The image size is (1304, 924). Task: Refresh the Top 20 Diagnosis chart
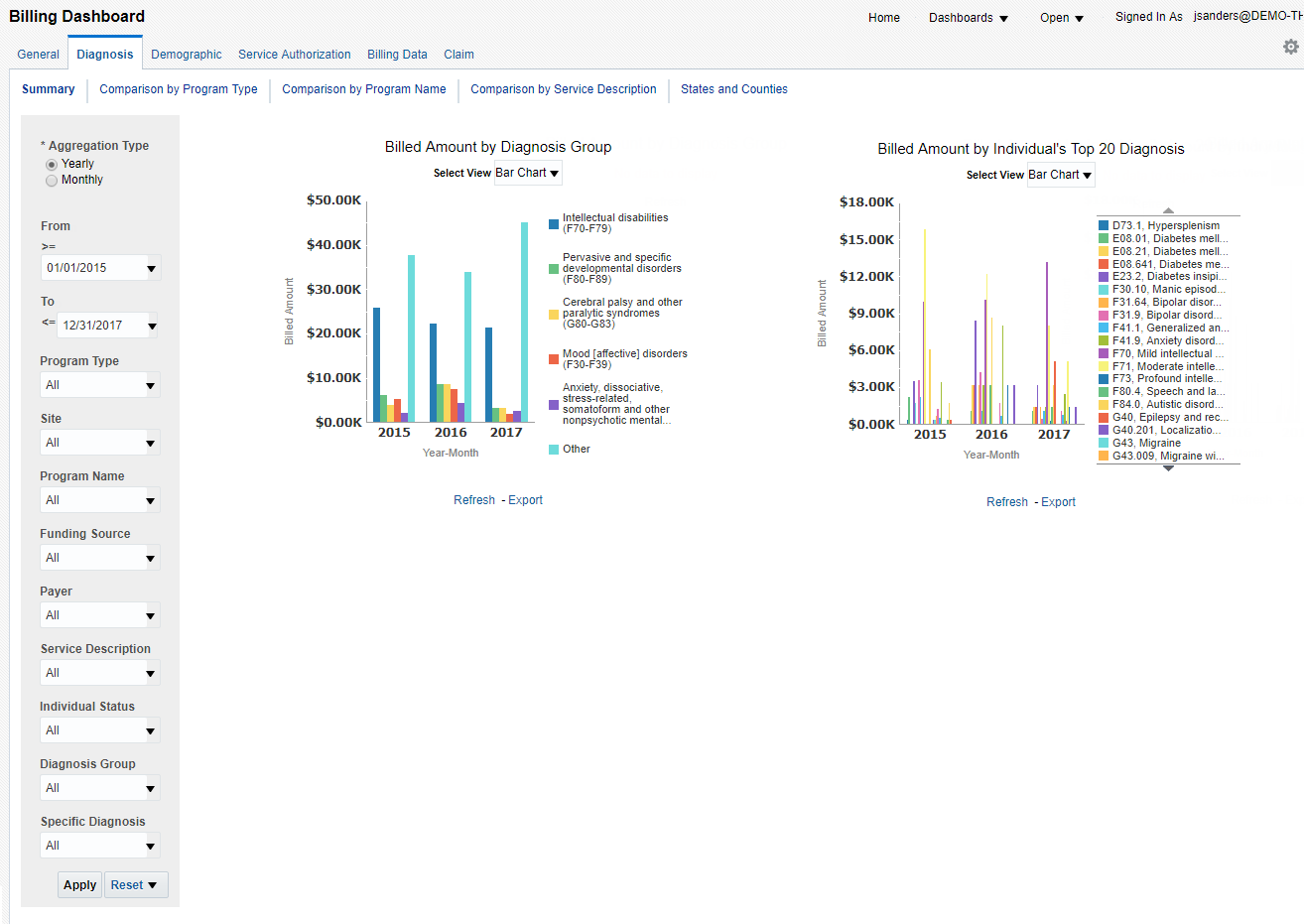[x=1007, y=502]
